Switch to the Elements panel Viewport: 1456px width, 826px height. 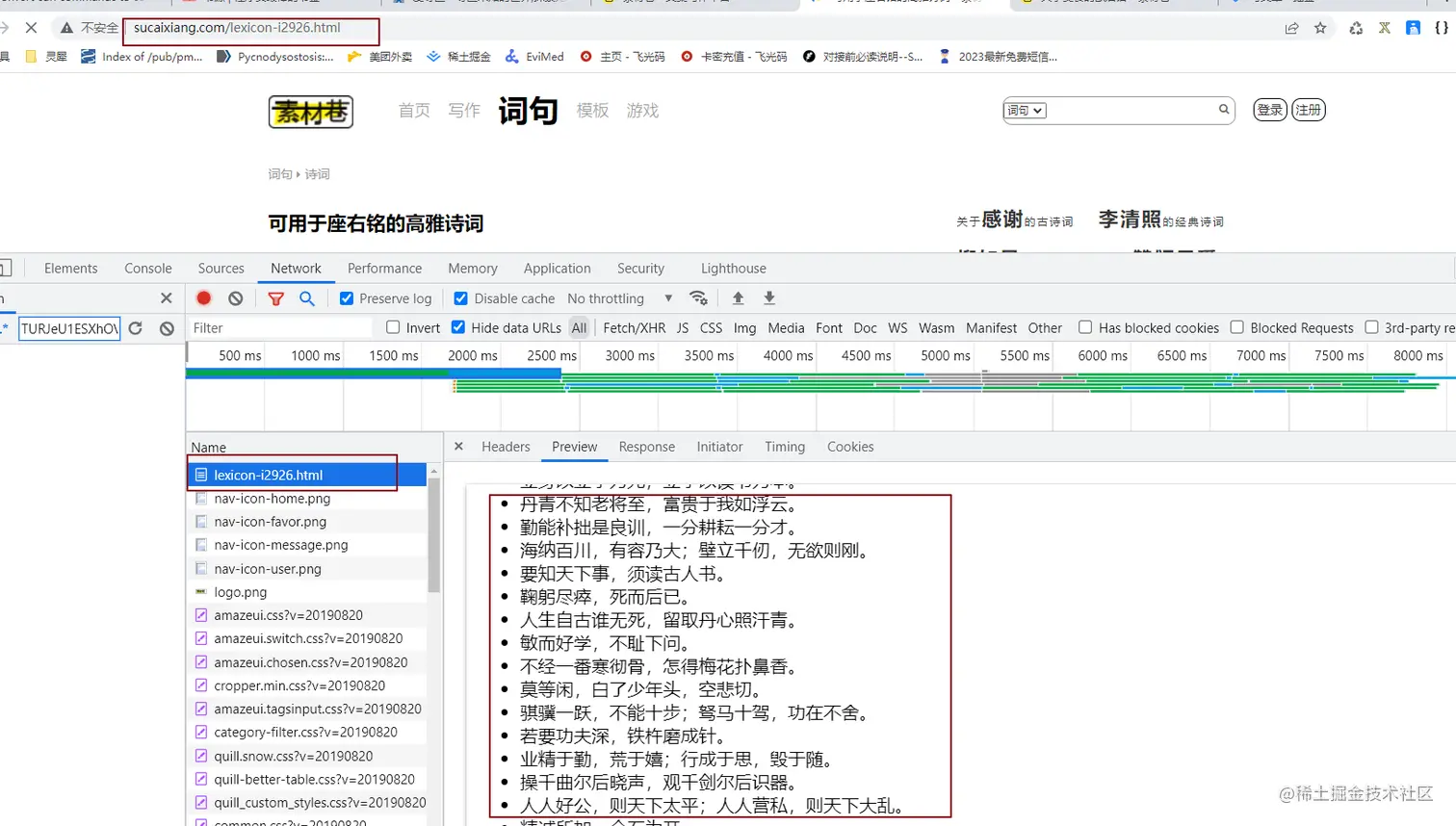pyautogui.click(x=70, y=269)
